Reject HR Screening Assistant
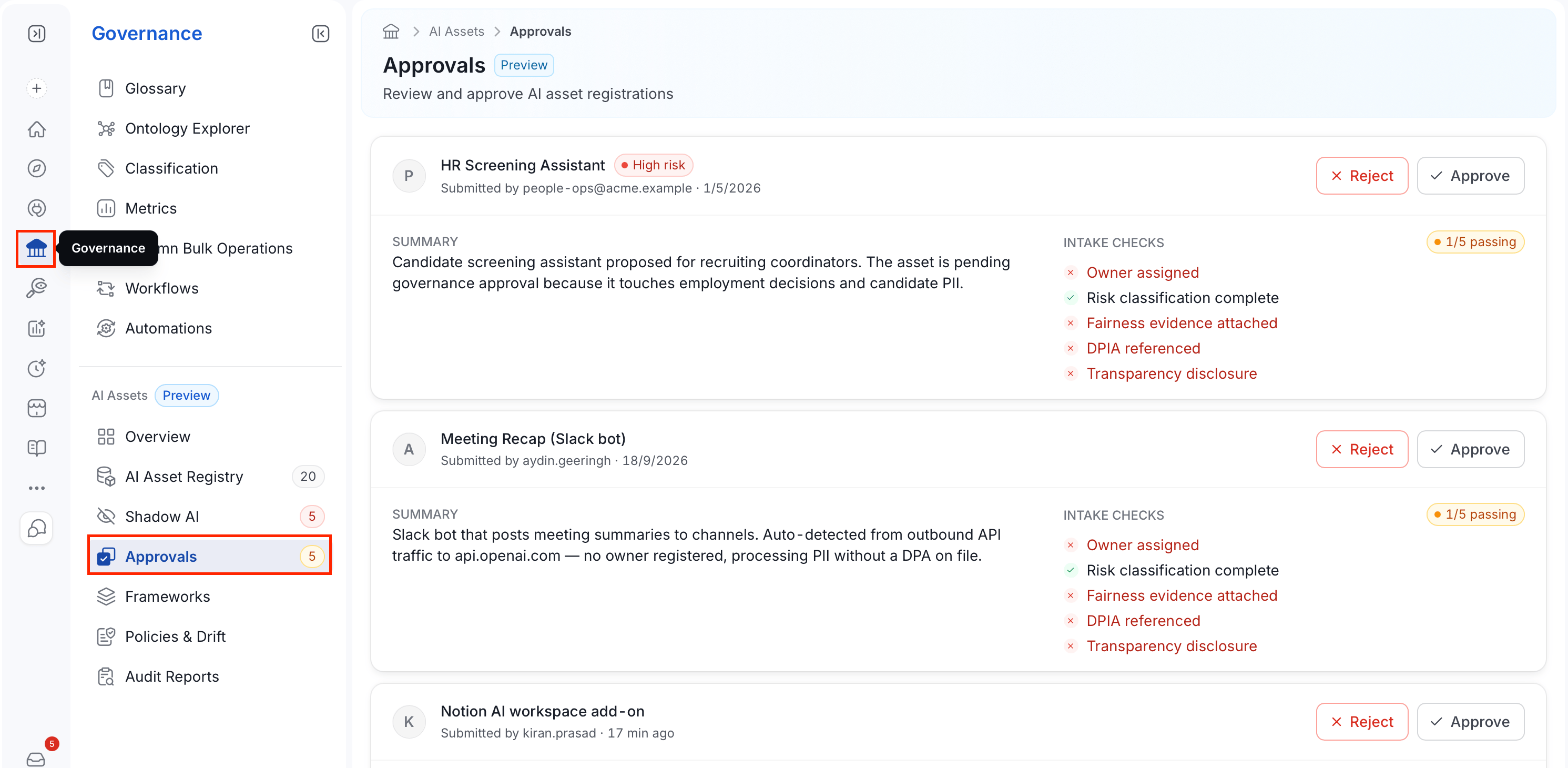The image size is (1568, 768). point(1362,175)
